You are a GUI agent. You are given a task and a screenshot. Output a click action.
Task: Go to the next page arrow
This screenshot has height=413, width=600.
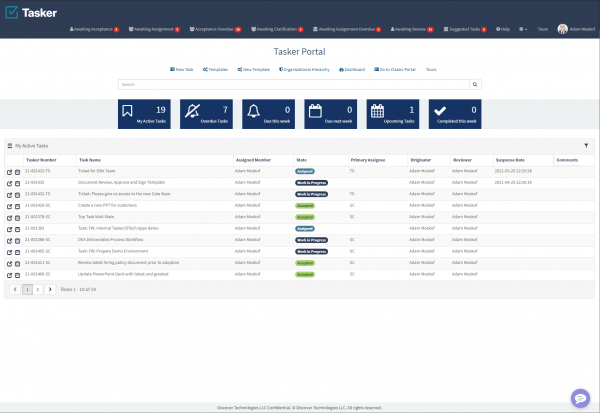(x=50, y=289)
